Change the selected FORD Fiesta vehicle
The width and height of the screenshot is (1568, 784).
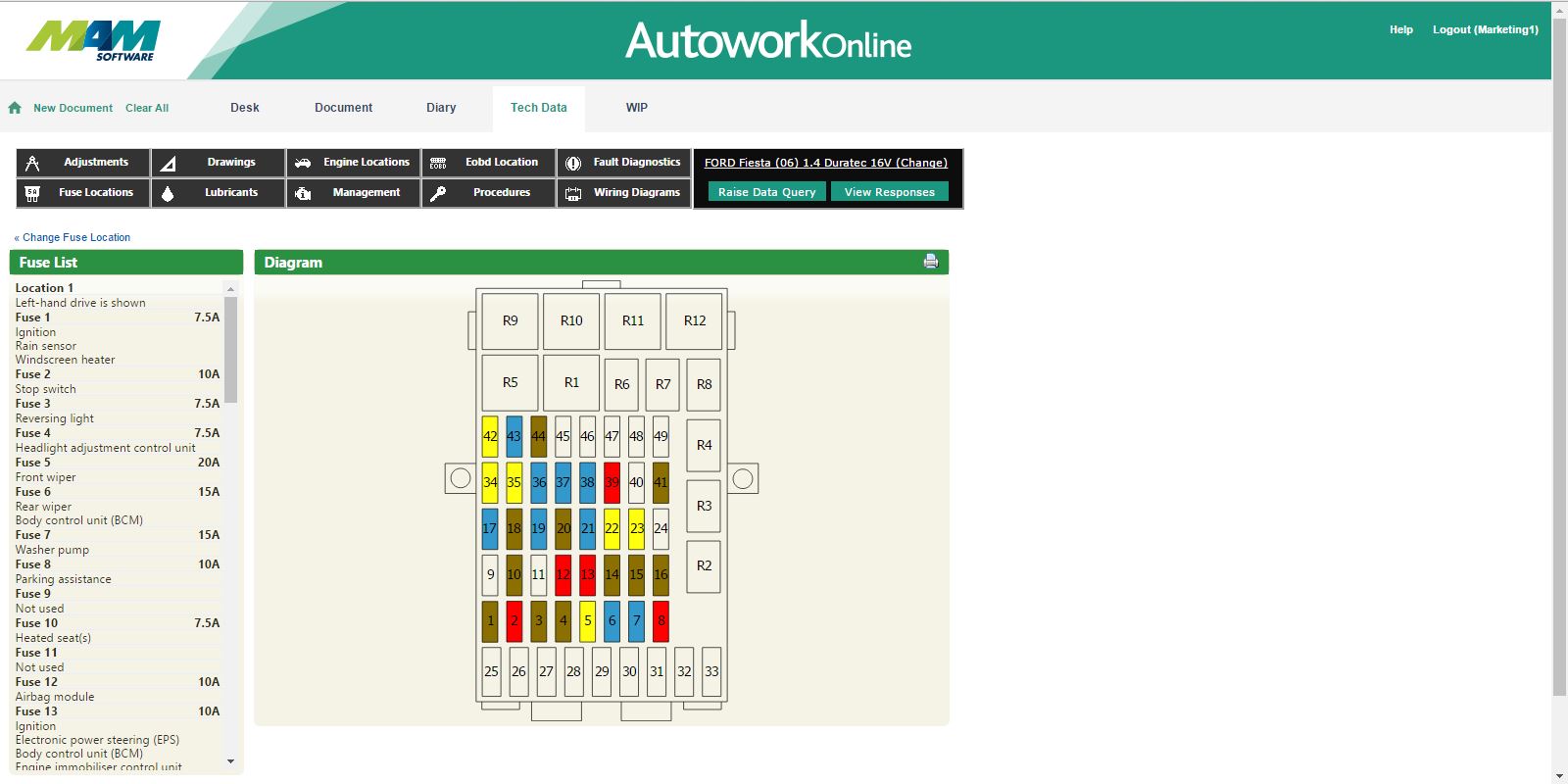click(x=825, y=163)
